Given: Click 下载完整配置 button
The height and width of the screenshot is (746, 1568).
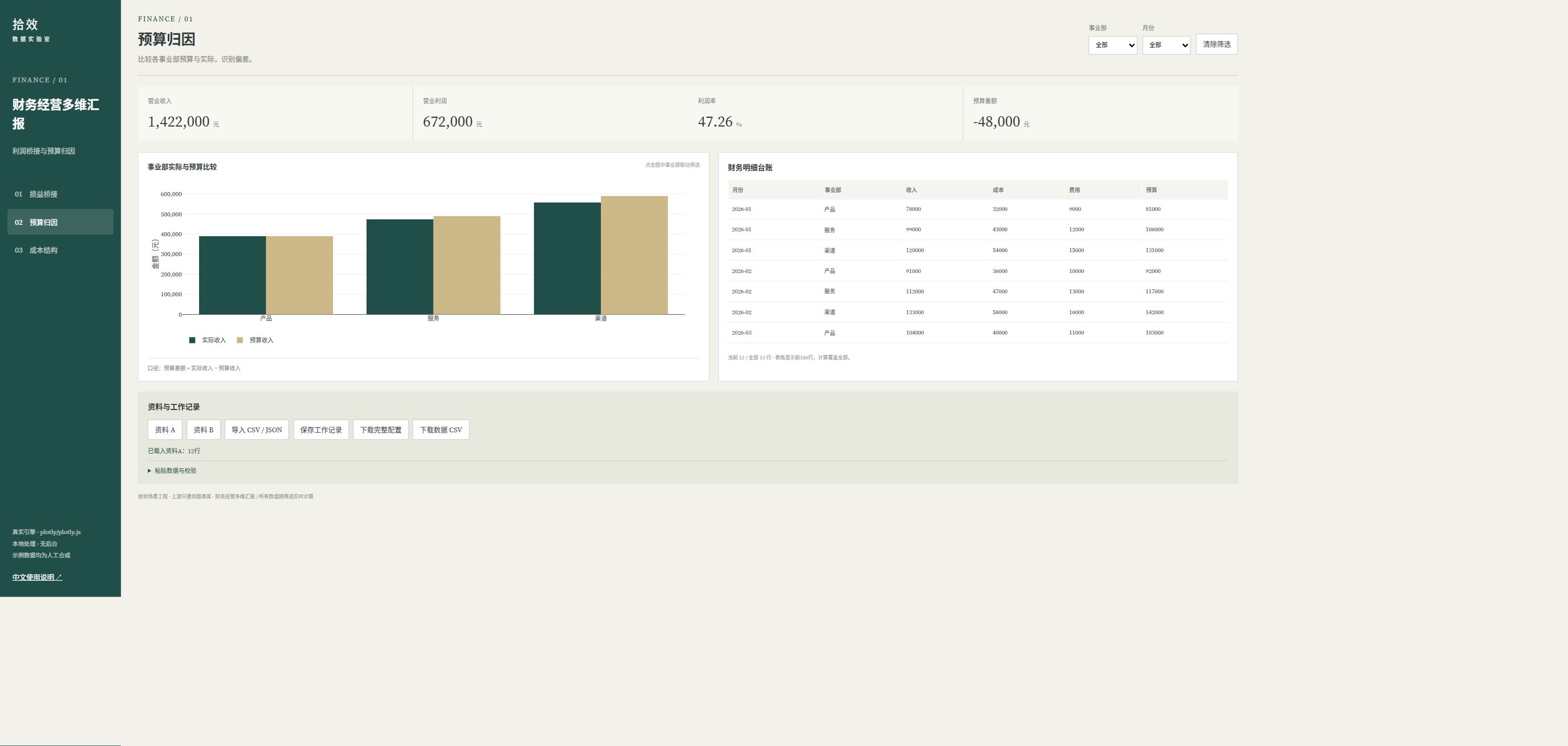Looking at the screenshot, I should click(x=381, y=430).
